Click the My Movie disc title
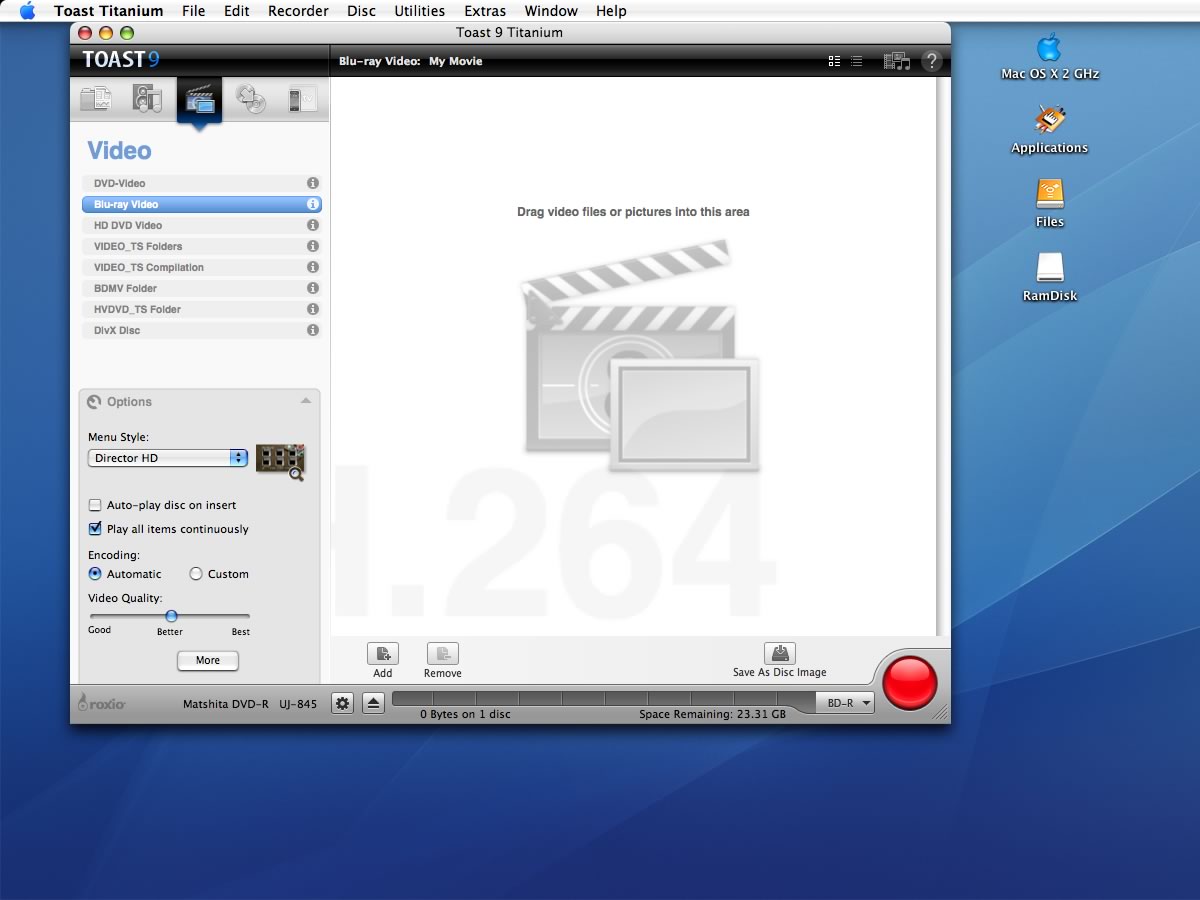The width and height of the screenshot is (1200, 900). (x=455, y=61)
